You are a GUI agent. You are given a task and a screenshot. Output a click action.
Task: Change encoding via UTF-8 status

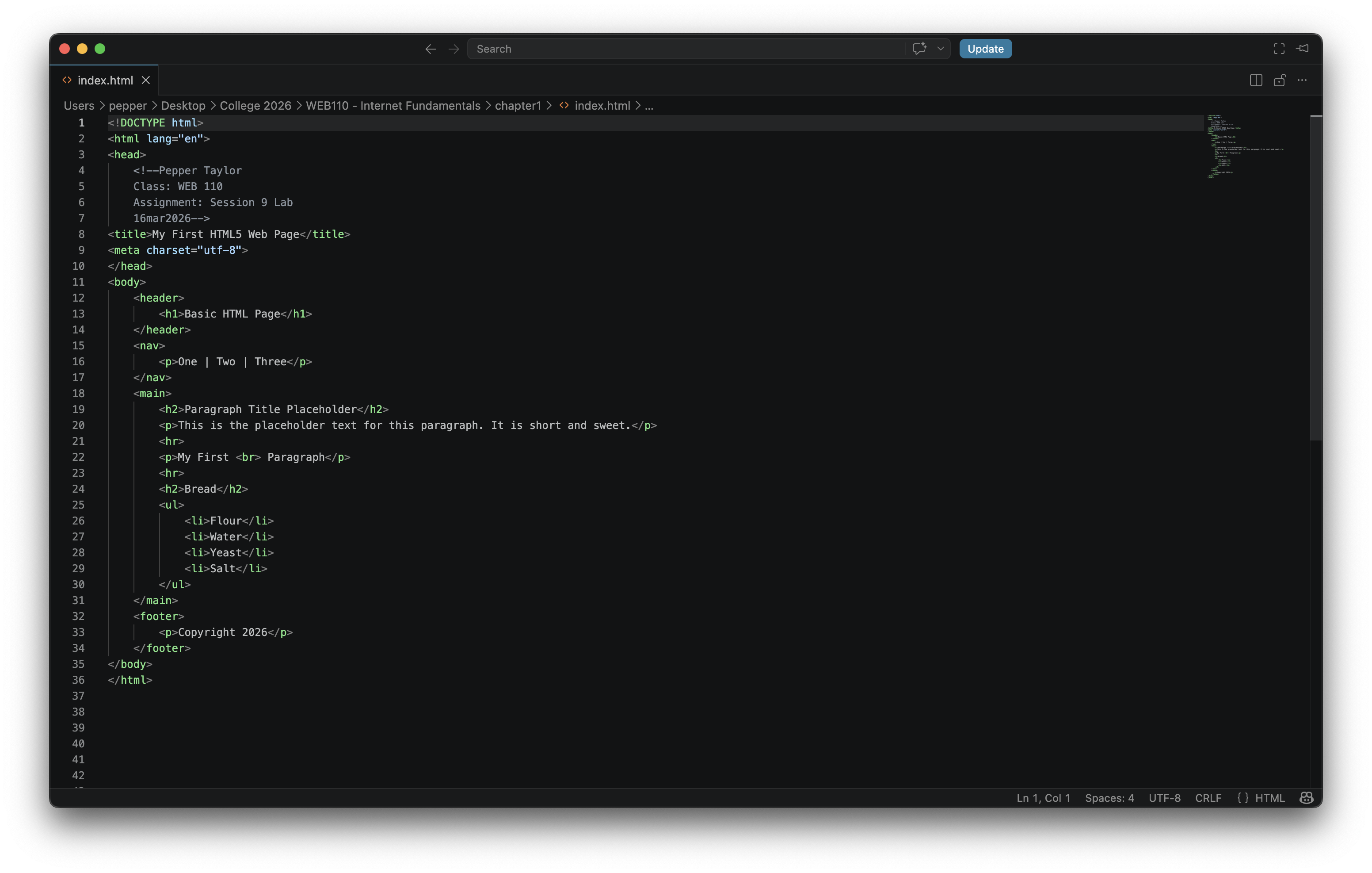coord(1165,798)
